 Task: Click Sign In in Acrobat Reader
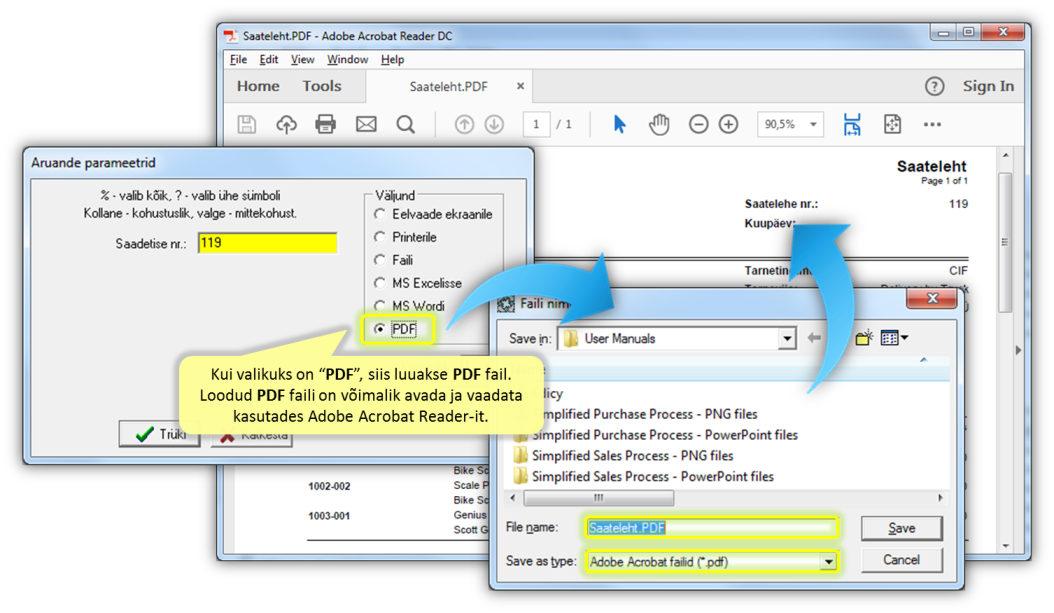point(988,86)
